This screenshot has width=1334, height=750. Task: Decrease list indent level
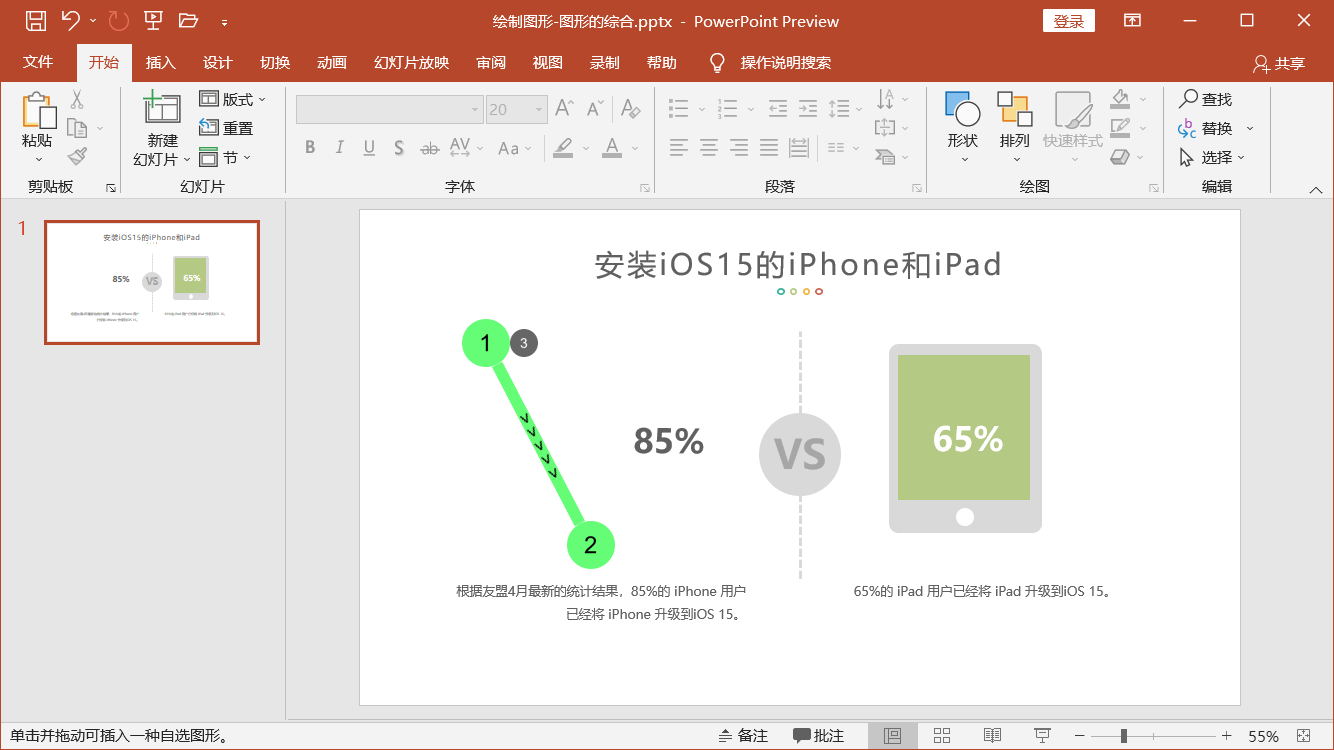tap(777, 108)
